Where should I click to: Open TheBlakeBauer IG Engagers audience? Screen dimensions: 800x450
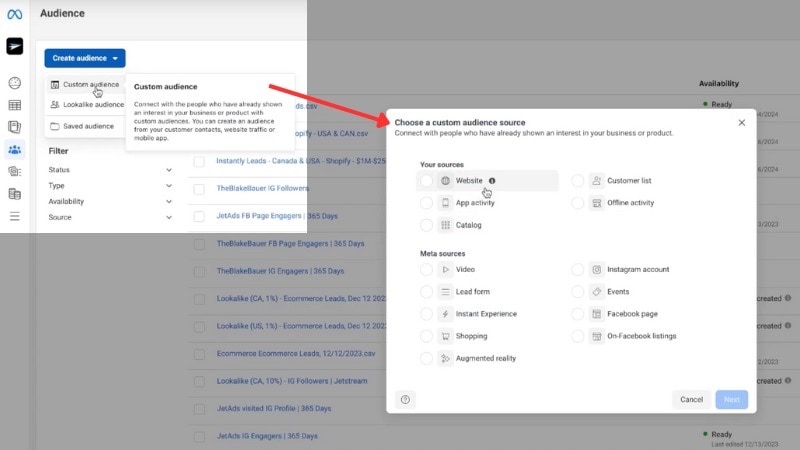click(280, 271)
